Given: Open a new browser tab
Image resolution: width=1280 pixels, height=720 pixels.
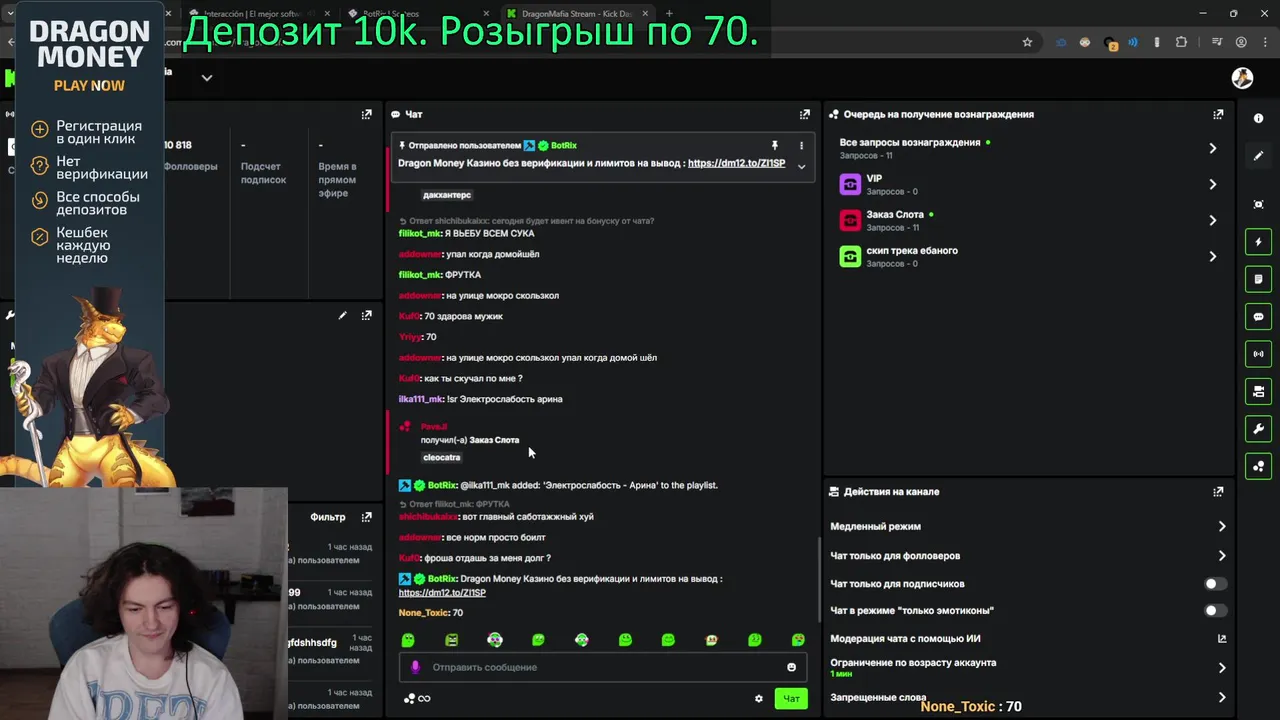Looking at the screenshot, I should 669,14.
